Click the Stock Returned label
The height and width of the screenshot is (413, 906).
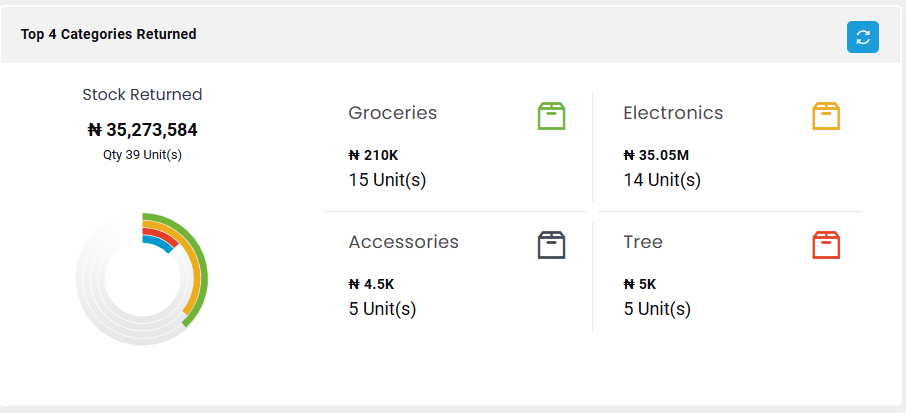coord(142,94)
